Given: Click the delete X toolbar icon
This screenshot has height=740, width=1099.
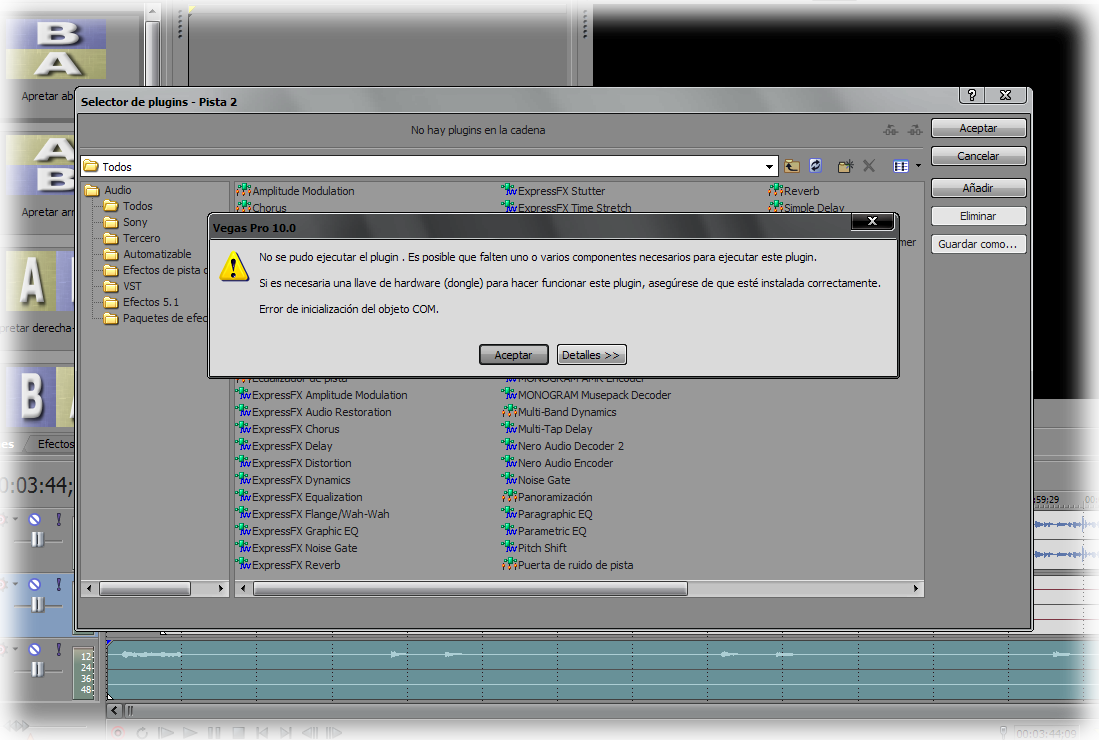Looking at the screenshot, I should coord(869,166).
